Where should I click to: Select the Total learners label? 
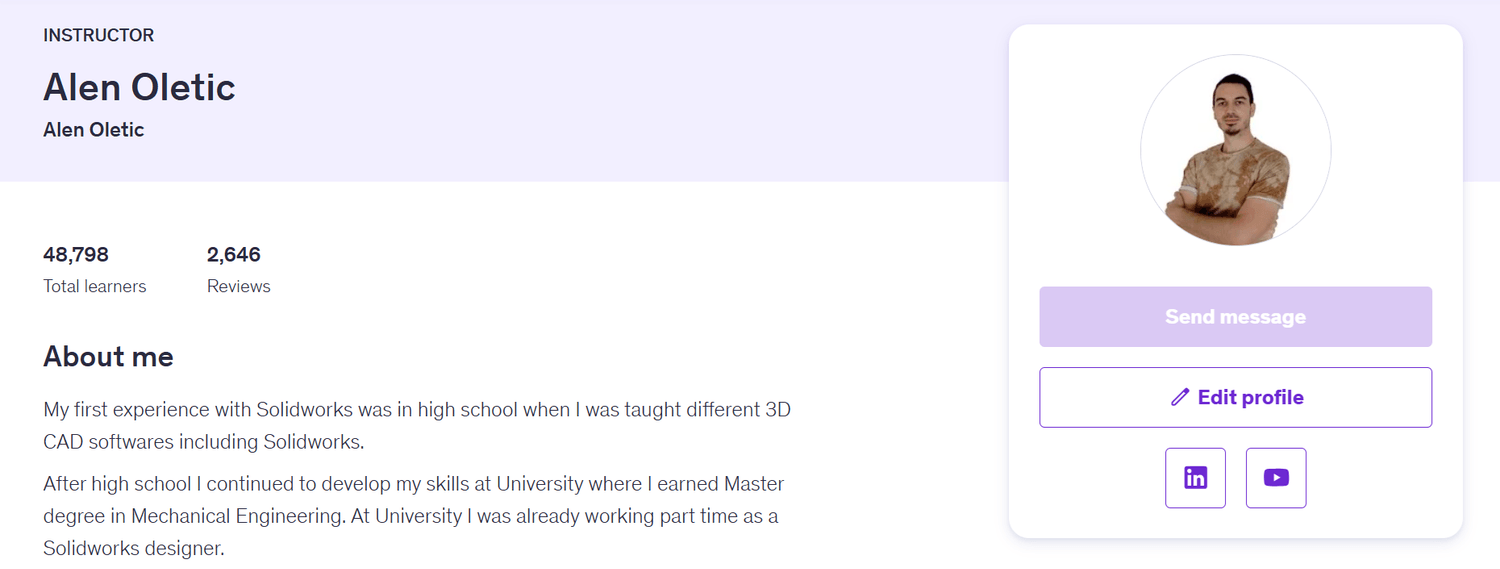click(94, 286)
